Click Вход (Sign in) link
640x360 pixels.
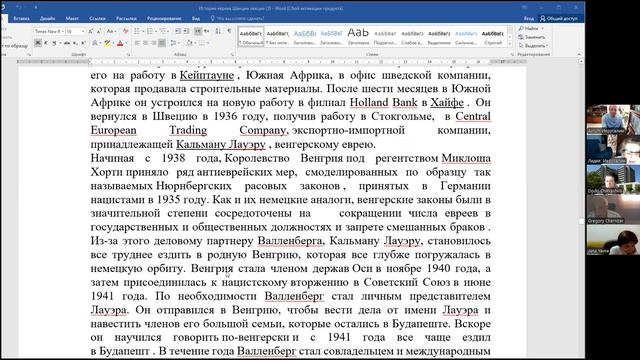tap(529, 18)
